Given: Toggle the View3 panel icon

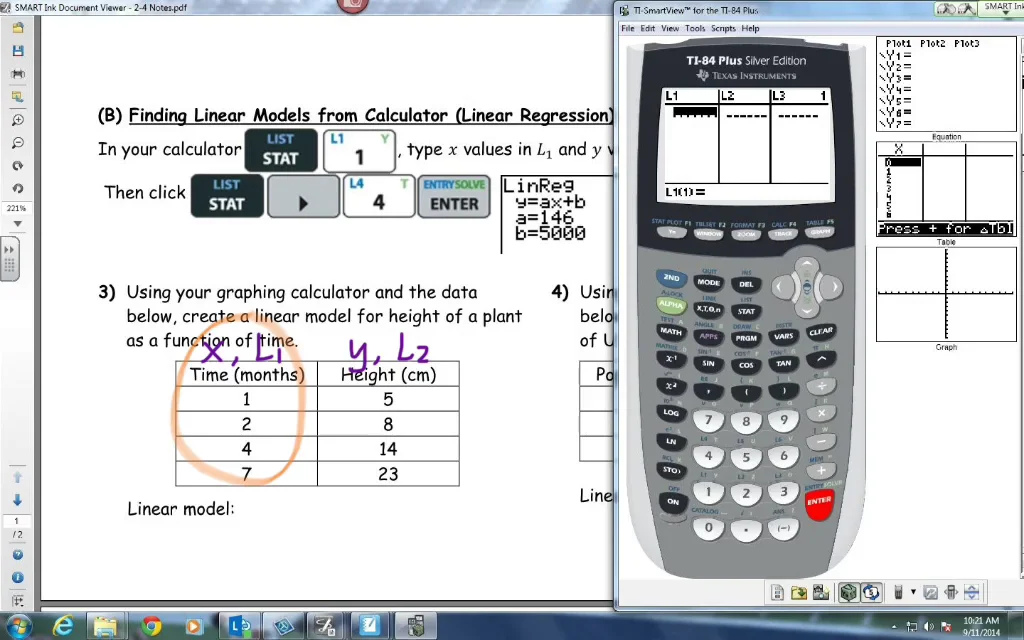Looking at the screenshot, I should 871,592.
